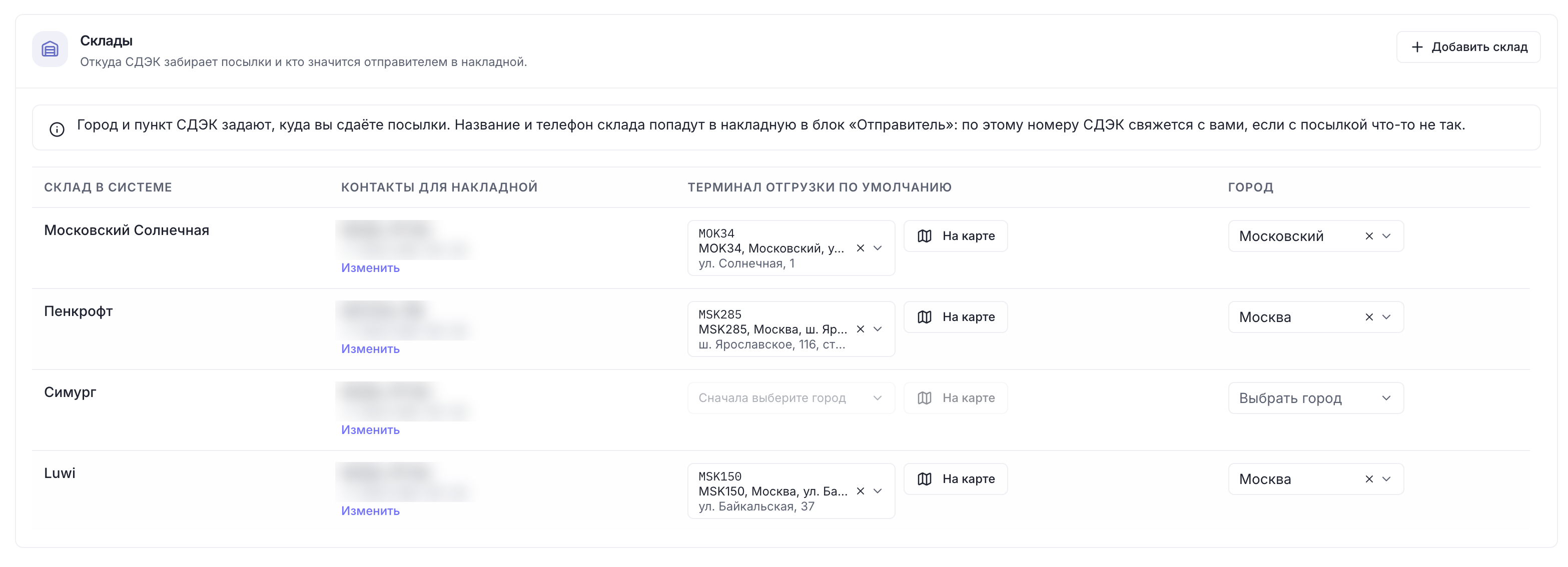Select the Симург warehouse name
Image resolution: width=1568 pixels, height=567 pixels.
70,392
